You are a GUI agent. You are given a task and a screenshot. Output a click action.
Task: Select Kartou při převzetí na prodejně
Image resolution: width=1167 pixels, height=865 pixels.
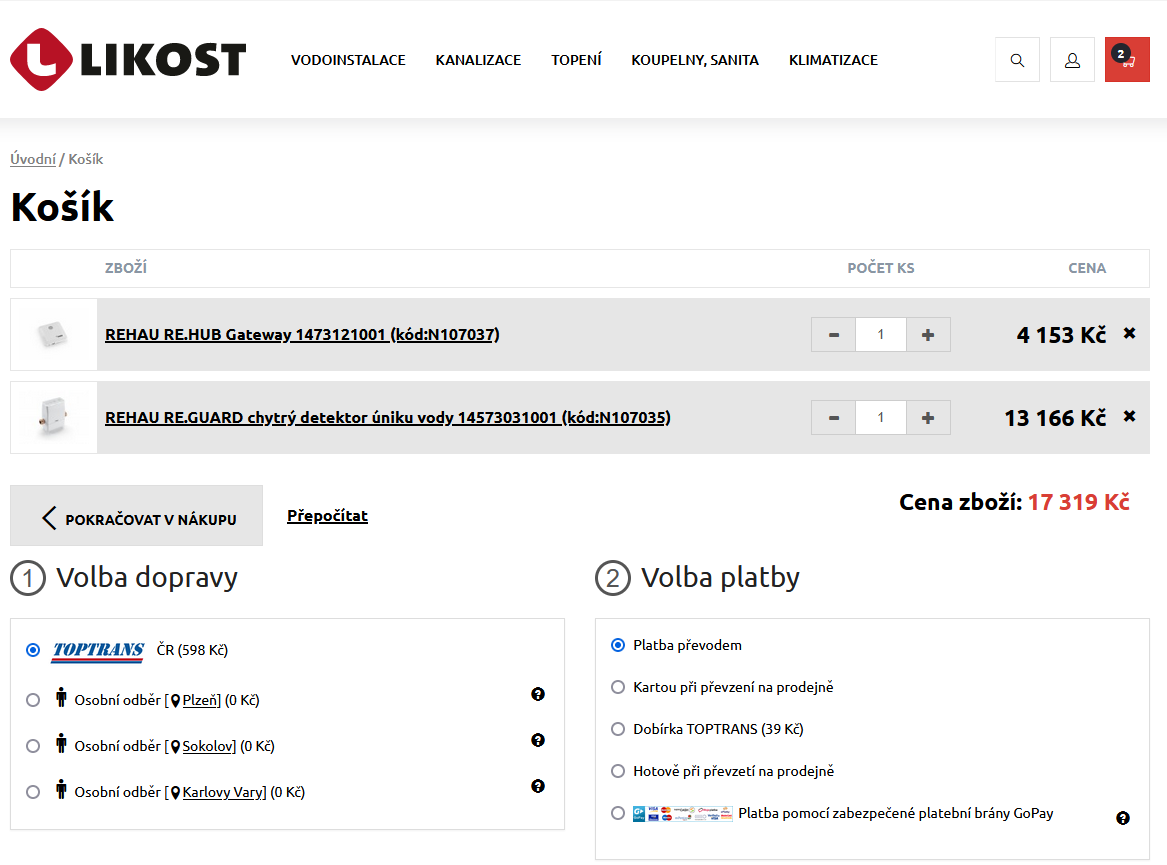click(x=618, y=687)
